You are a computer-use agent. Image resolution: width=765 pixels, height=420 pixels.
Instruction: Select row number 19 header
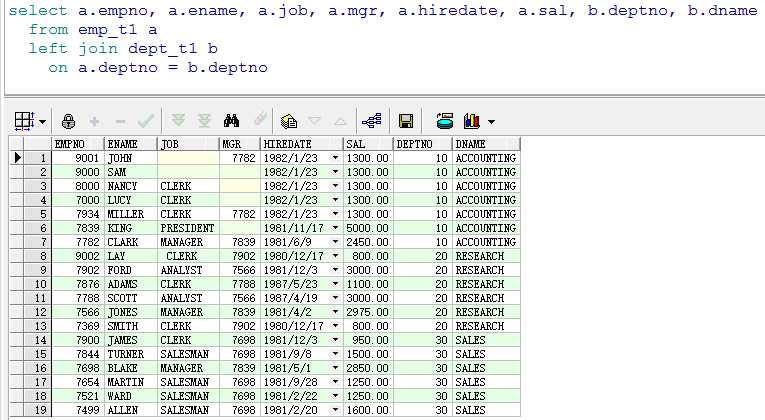click(38, 410)
